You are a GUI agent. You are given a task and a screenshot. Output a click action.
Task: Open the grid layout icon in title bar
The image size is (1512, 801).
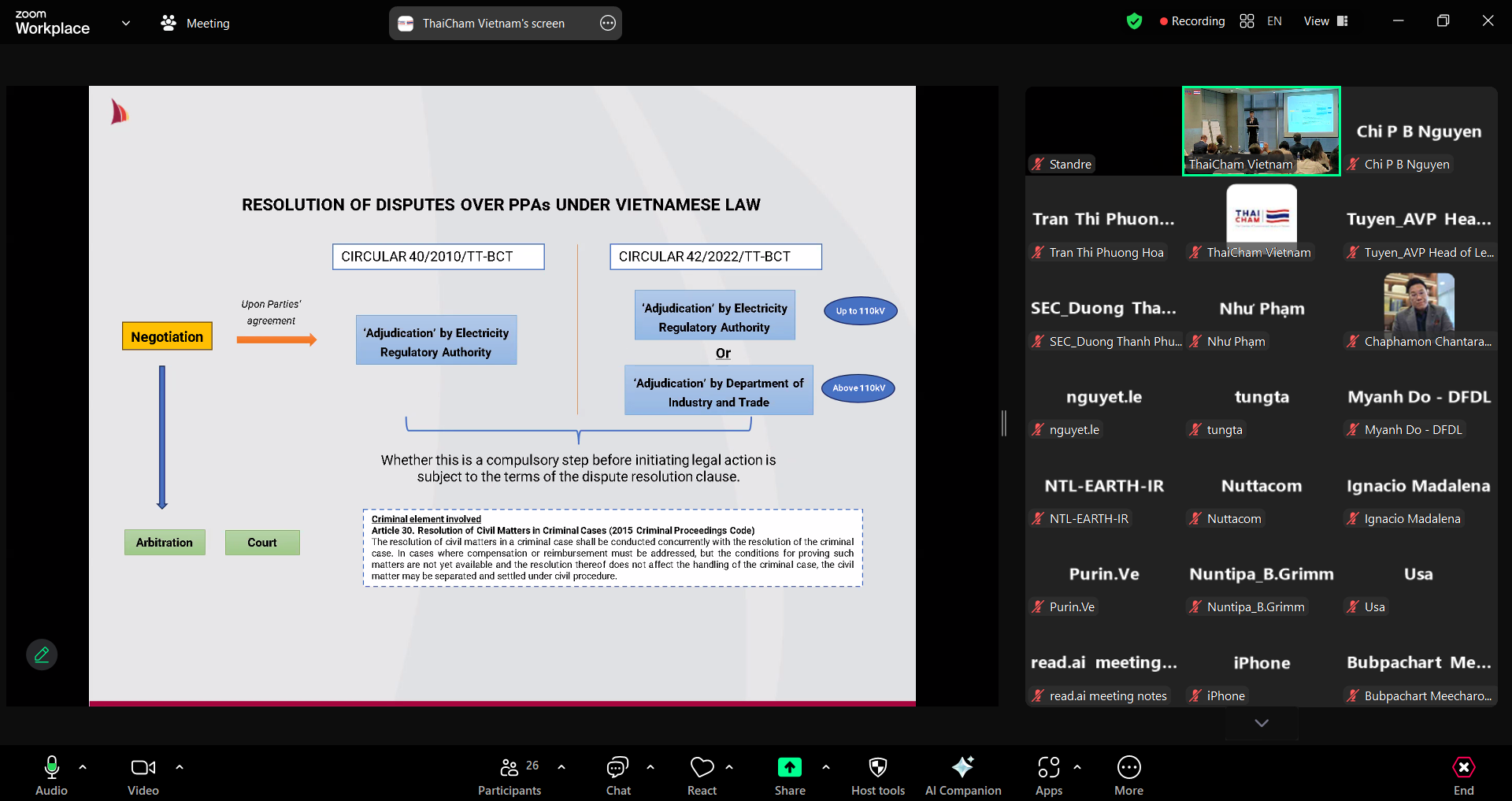[1247, 21]
